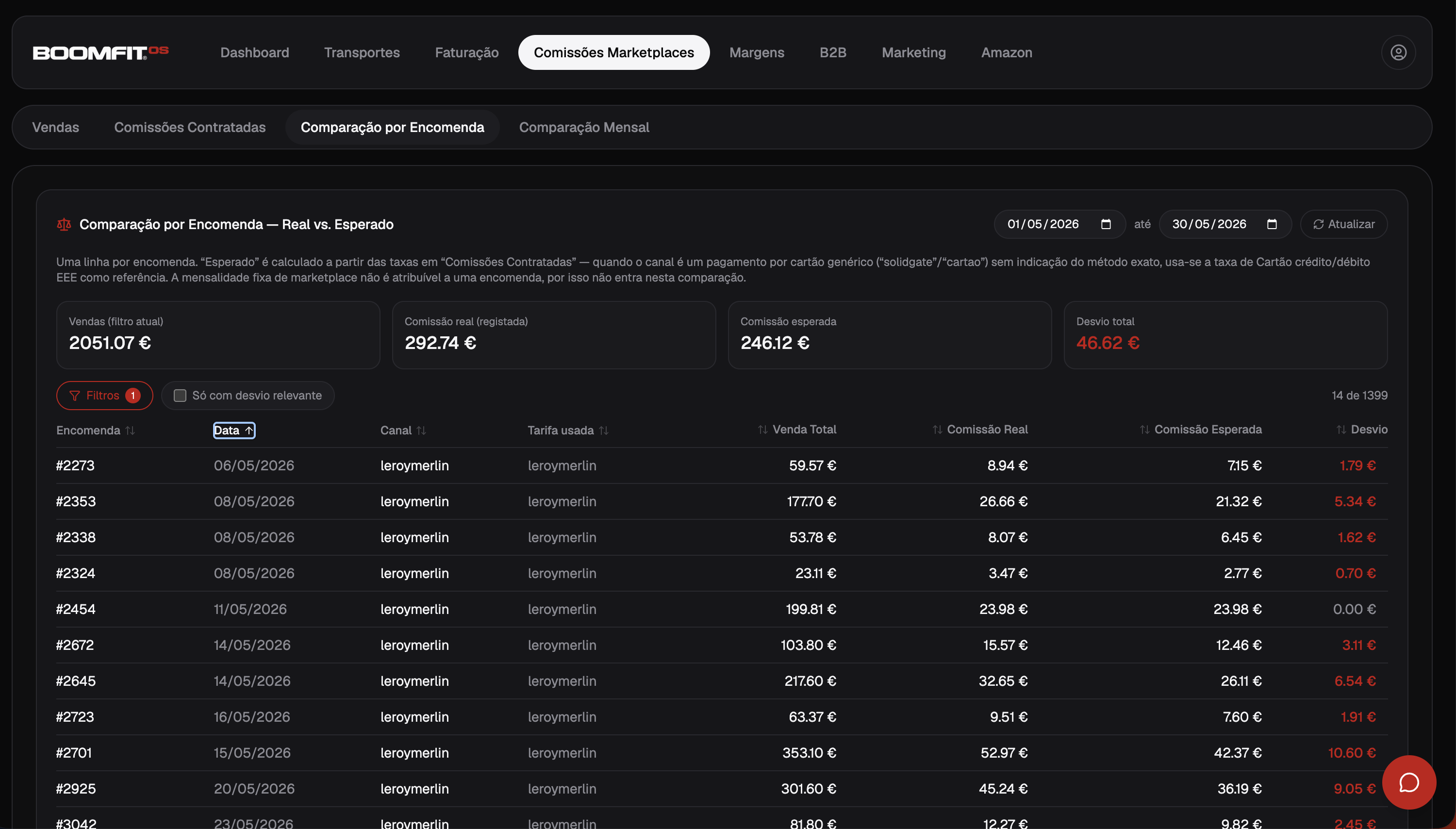Select Comissões Marketplaces nav item

(x=613, y=52)
